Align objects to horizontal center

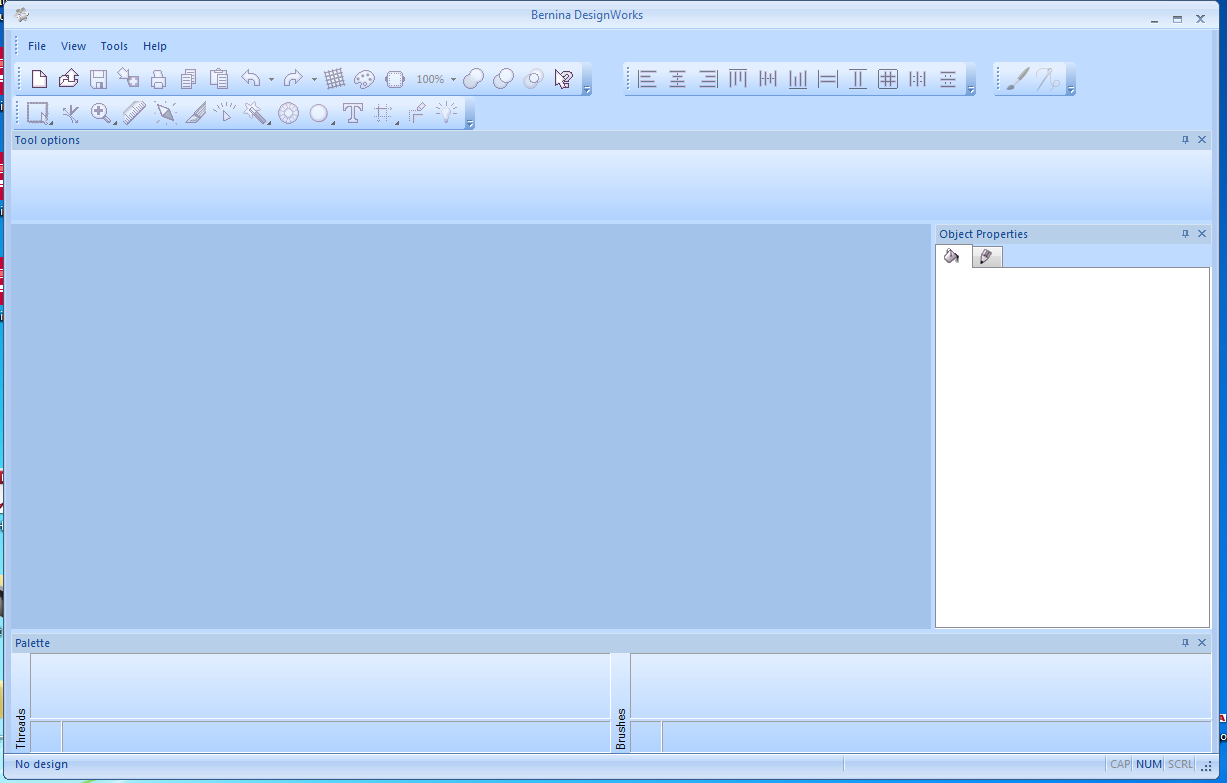(678, 79)
